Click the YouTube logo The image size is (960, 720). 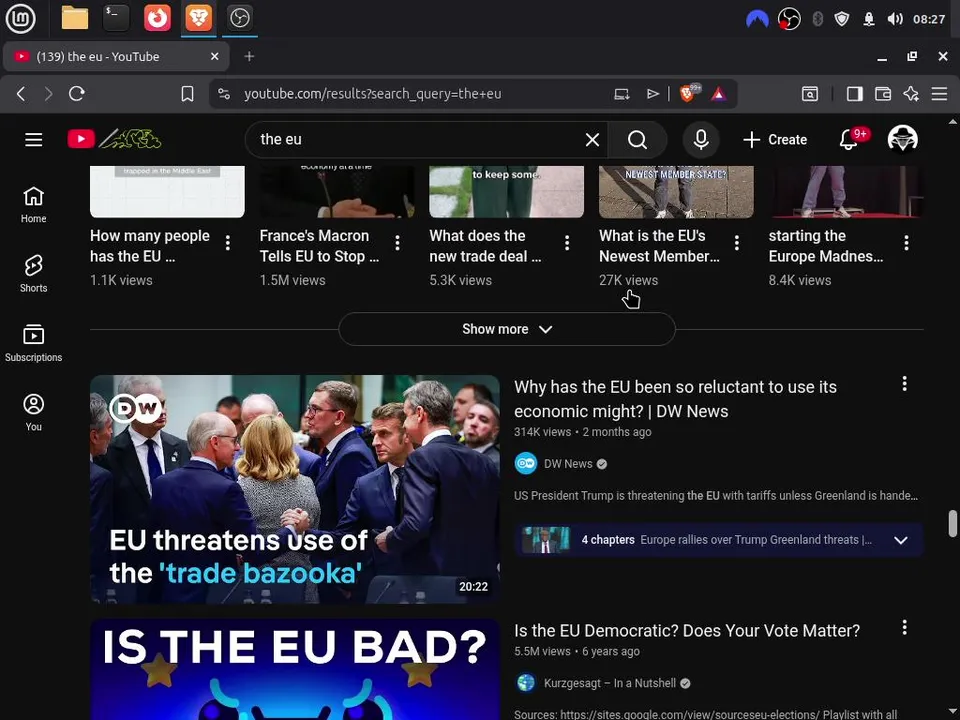114,140
